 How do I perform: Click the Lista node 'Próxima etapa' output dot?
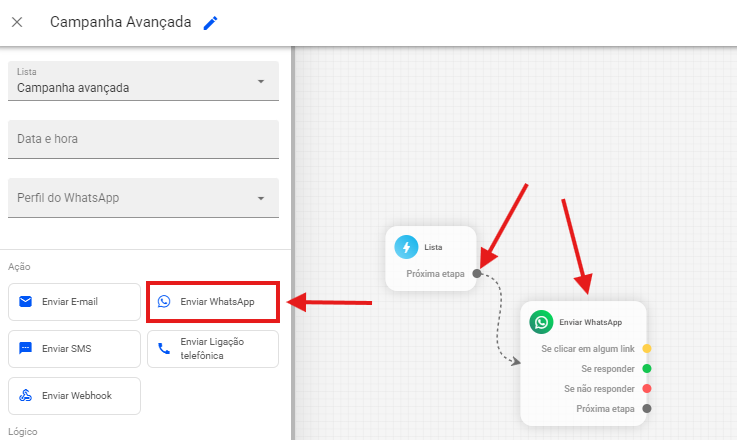coord(477,273)
